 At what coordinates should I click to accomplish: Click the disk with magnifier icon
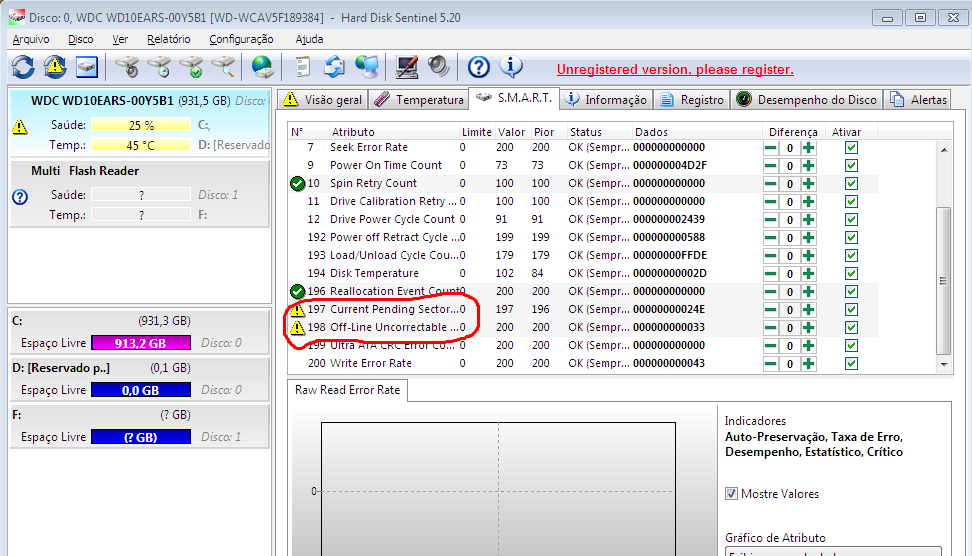224,66
